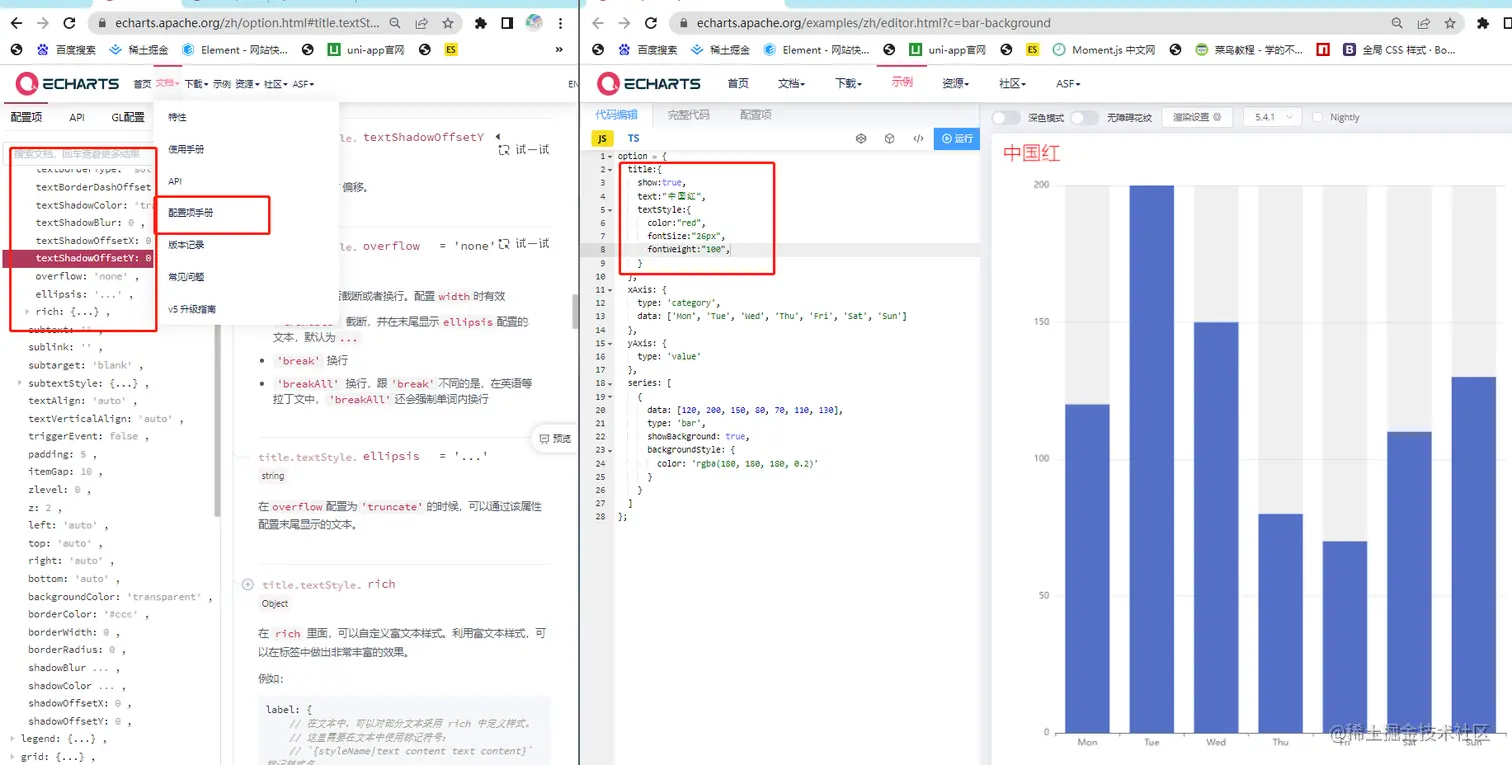Screen dimensions: 1512x765
Task: Toggle the 无障碍花纹 pattern switch
Action: [1084, 117]
